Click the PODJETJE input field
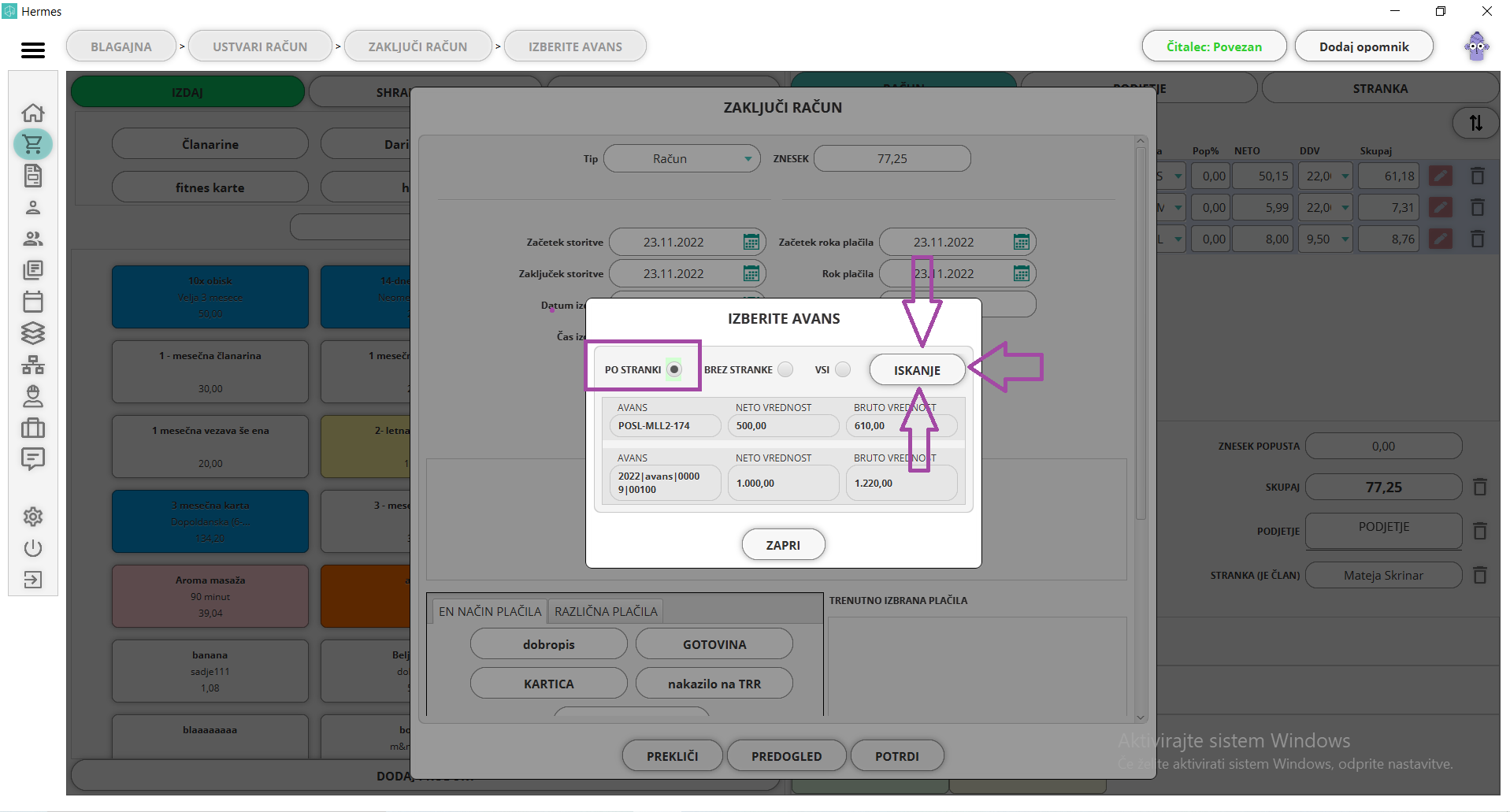Screen dimensions: 1510x812 pos(1383,531)
